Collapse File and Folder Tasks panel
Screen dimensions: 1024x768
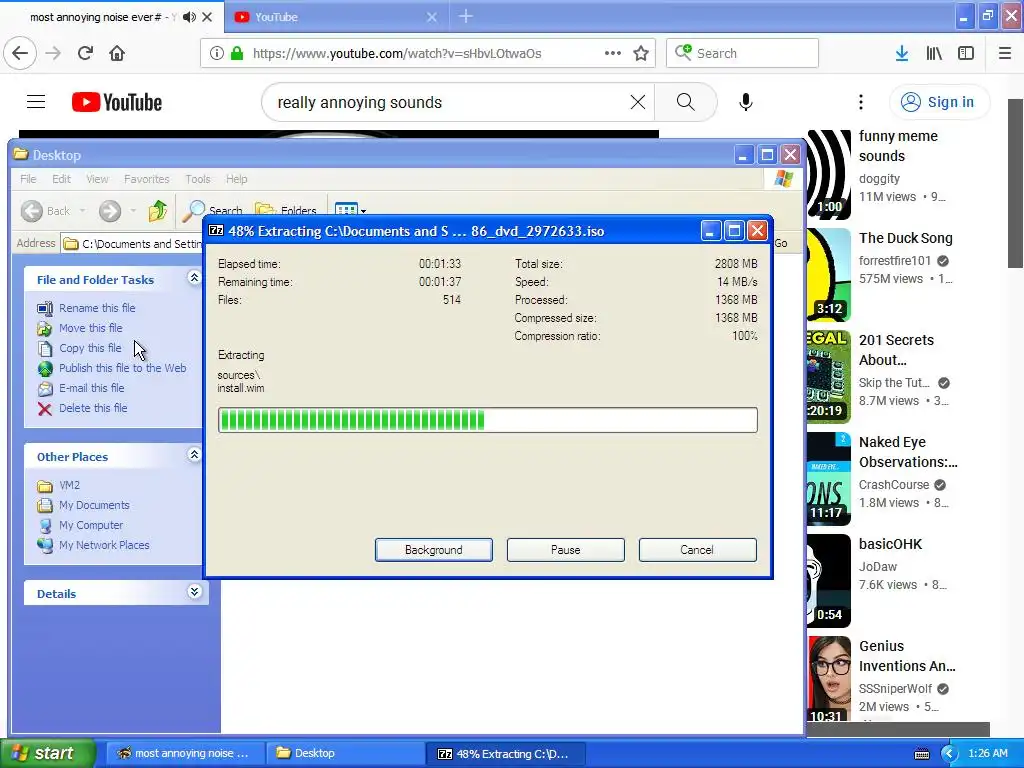pos(194,278)
